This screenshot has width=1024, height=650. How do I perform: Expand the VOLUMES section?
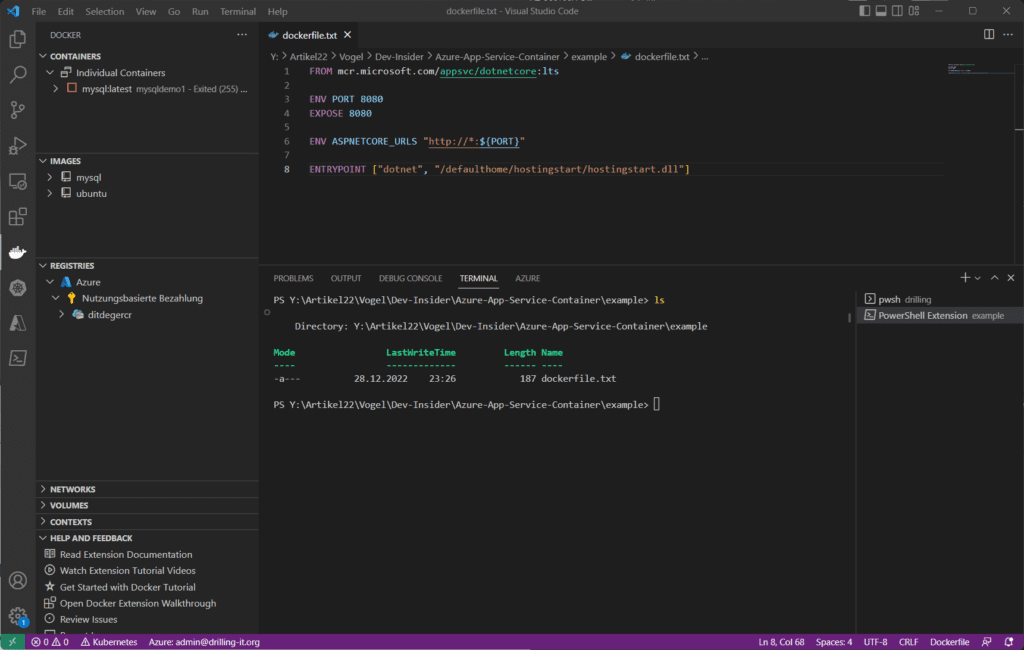(43, 506)
